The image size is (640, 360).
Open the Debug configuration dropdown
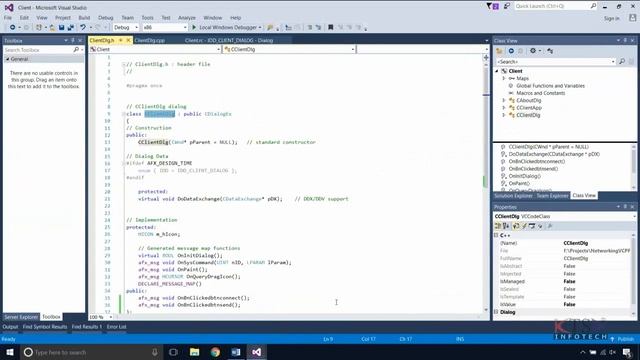126,27
